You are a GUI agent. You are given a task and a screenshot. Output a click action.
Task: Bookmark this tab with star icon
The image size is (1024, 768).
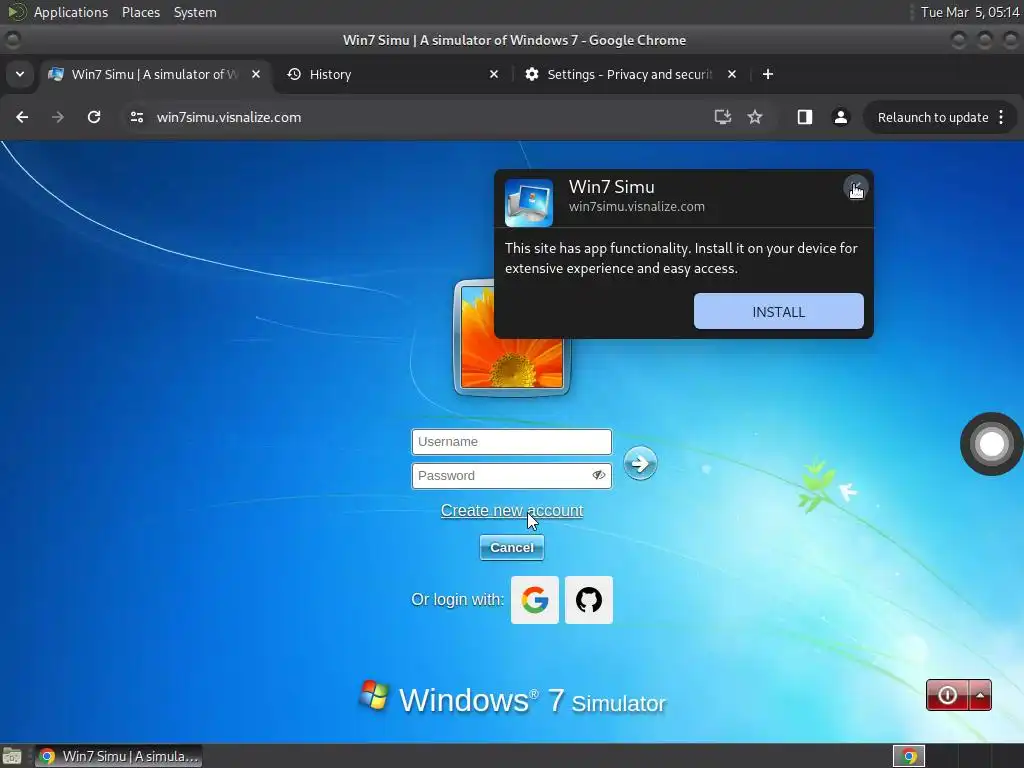755,117
